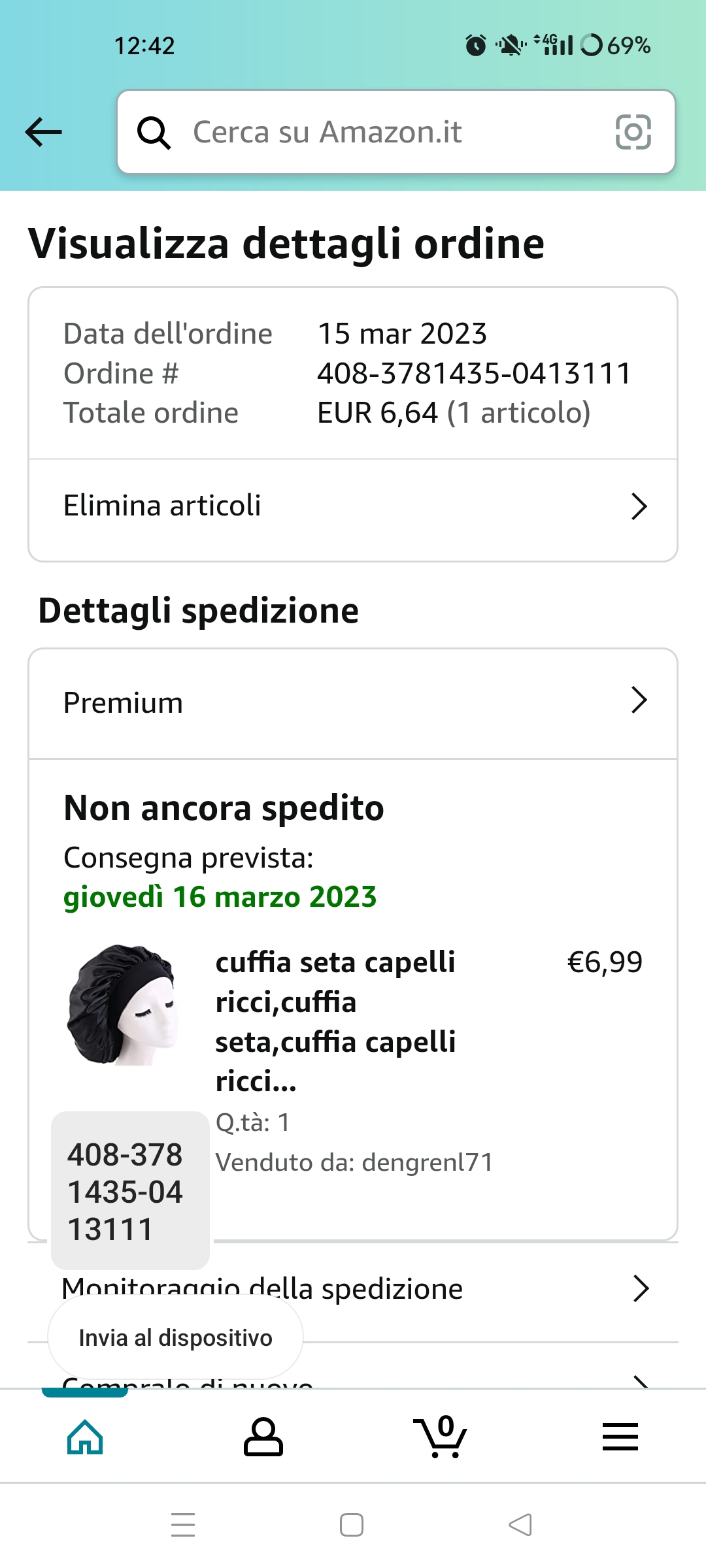The width and height of the screenshot is (706, 1568).
Task: Open the shopping cart icon
Action: pyautogui.click(x=441, y=1437)
